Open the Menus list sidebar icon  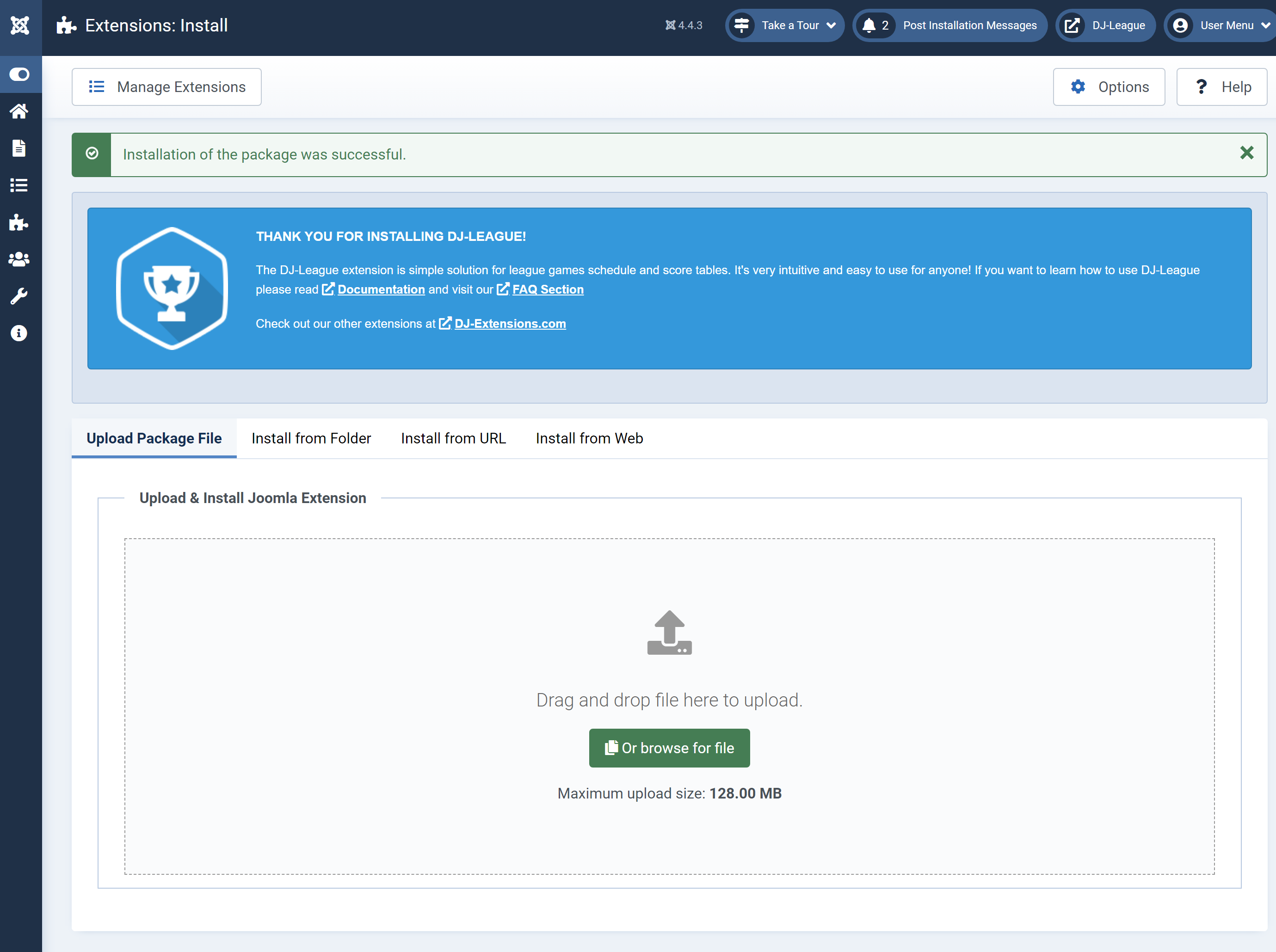click(x=19, y=185)
